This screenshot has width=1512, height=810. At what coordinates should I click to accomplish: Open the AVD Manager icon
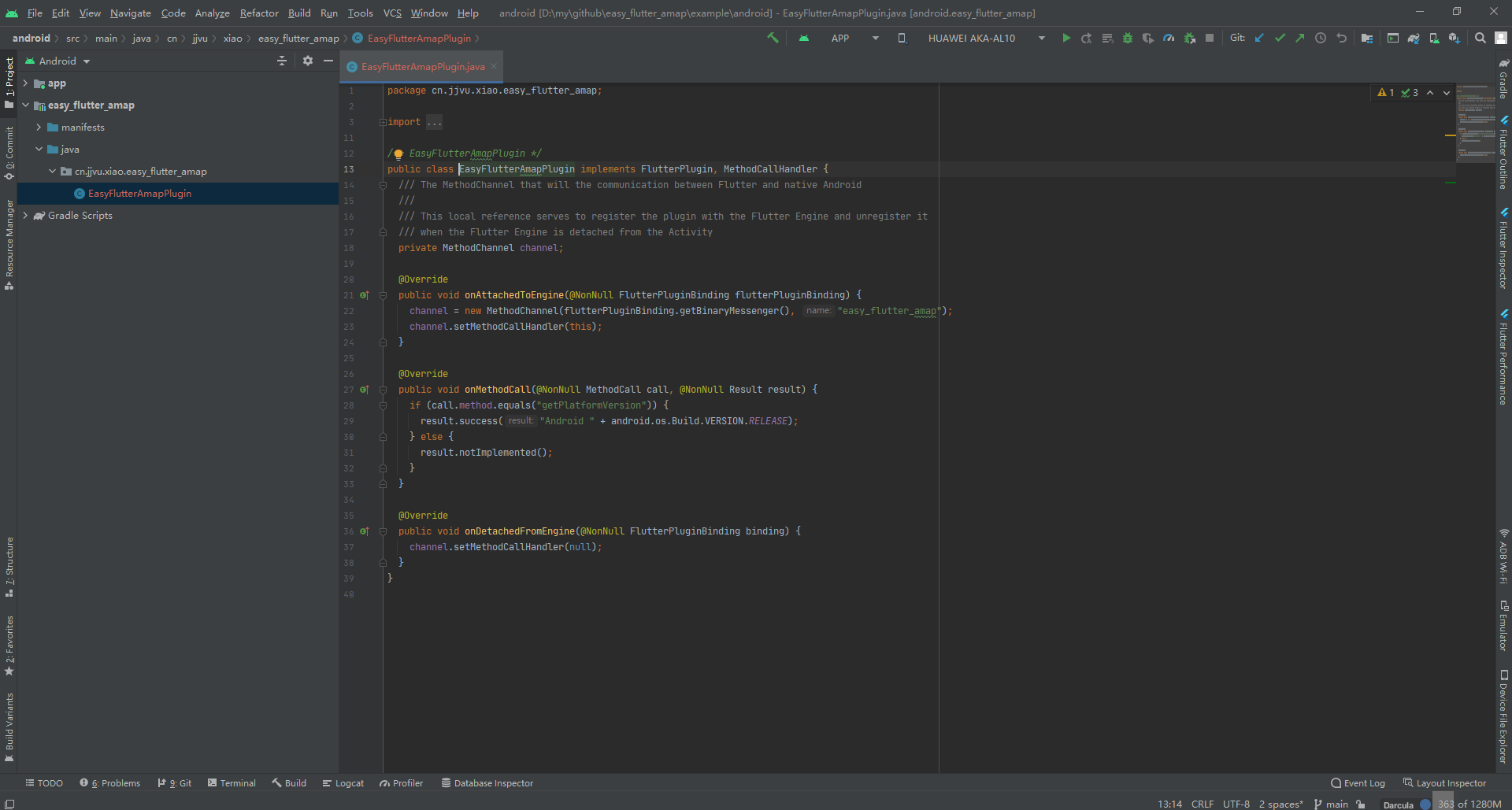1435,38
